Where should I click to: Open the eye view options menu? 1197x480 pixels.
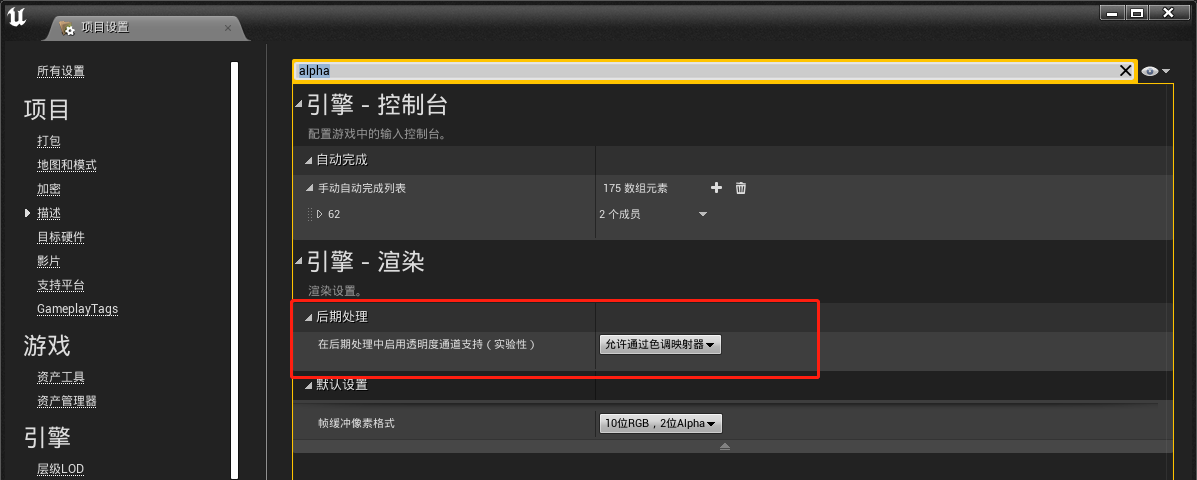point(1155,72)
